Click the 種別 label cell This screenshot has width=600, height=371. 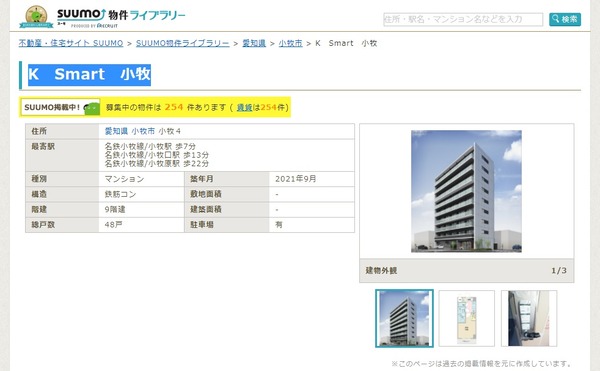coord(62,179)
